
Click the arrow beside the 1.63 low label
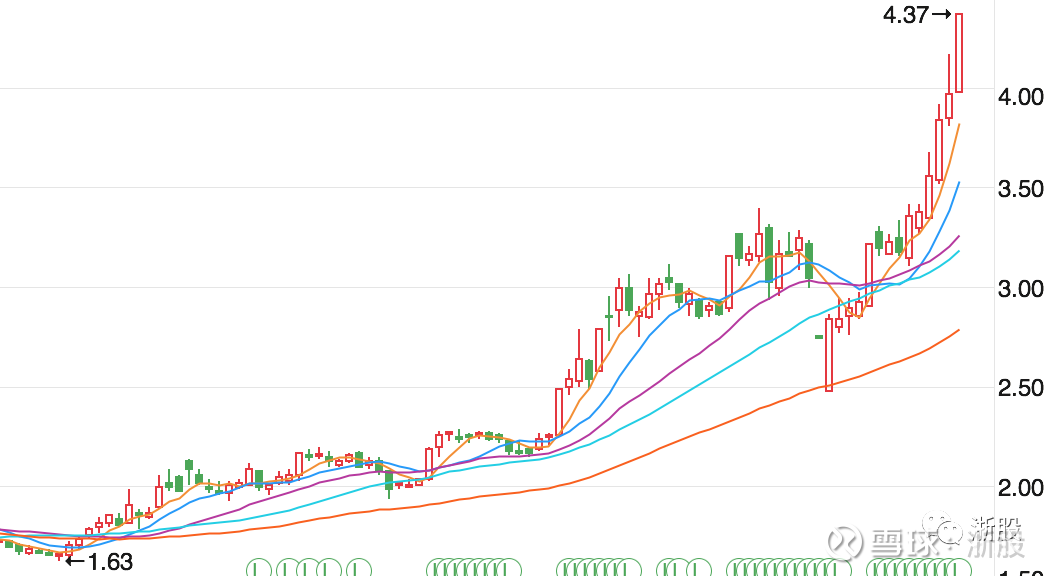[x=75, y=559]
